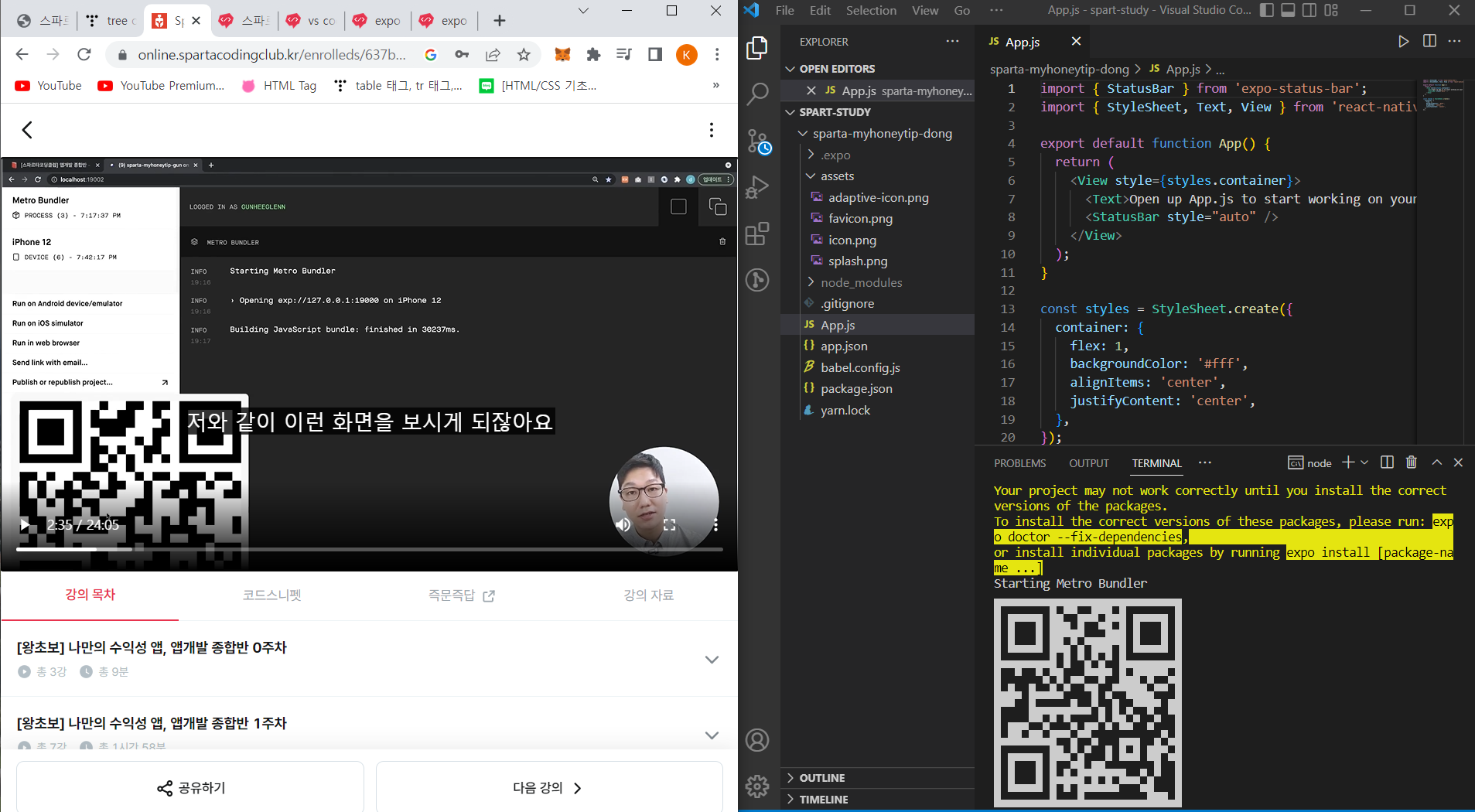Image resolution: width=1475 pixels, height=812 pixels.
Task: Go back with lecture page arrow
Action: click(x=27, y=130)
